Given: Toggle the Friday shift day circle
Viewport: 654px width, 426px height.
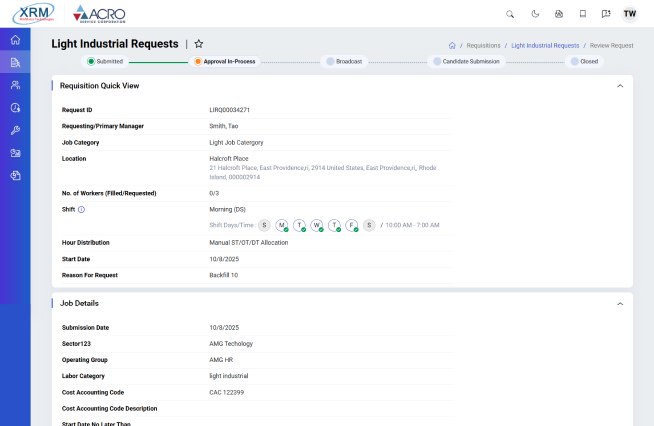Looking at the screenshot, I should coord(351,225).
